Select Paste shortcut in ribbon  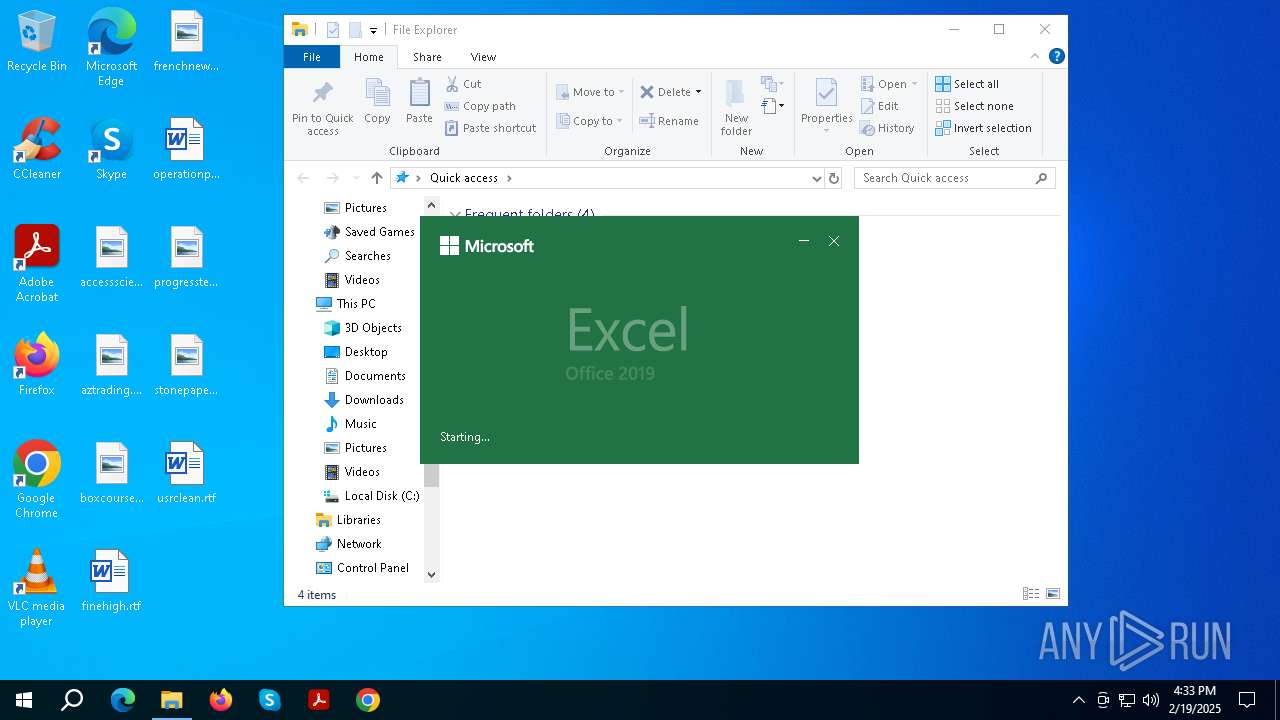coord(490,128)
